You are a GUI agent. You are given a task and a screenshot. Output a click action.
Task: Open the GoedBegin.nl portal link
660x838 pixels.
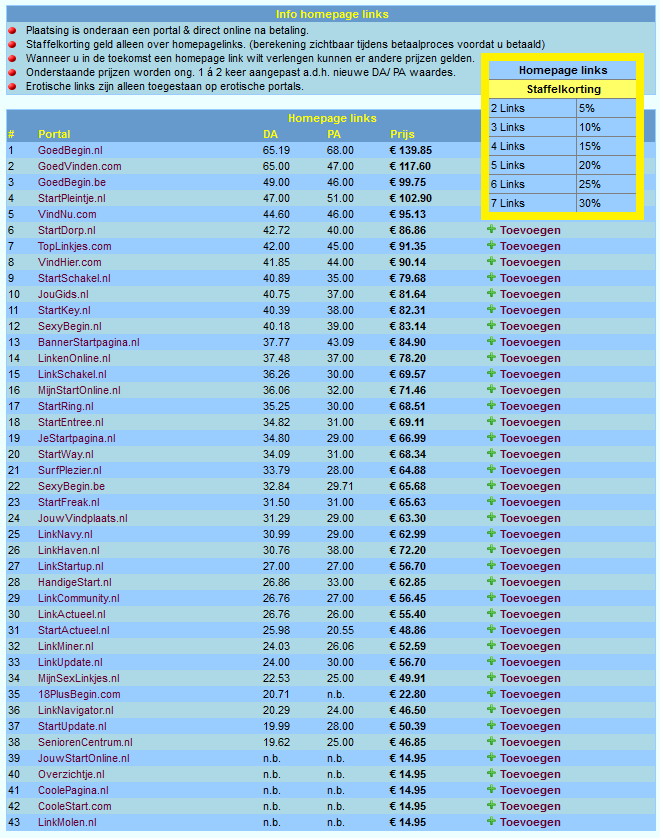click(70, 150)
